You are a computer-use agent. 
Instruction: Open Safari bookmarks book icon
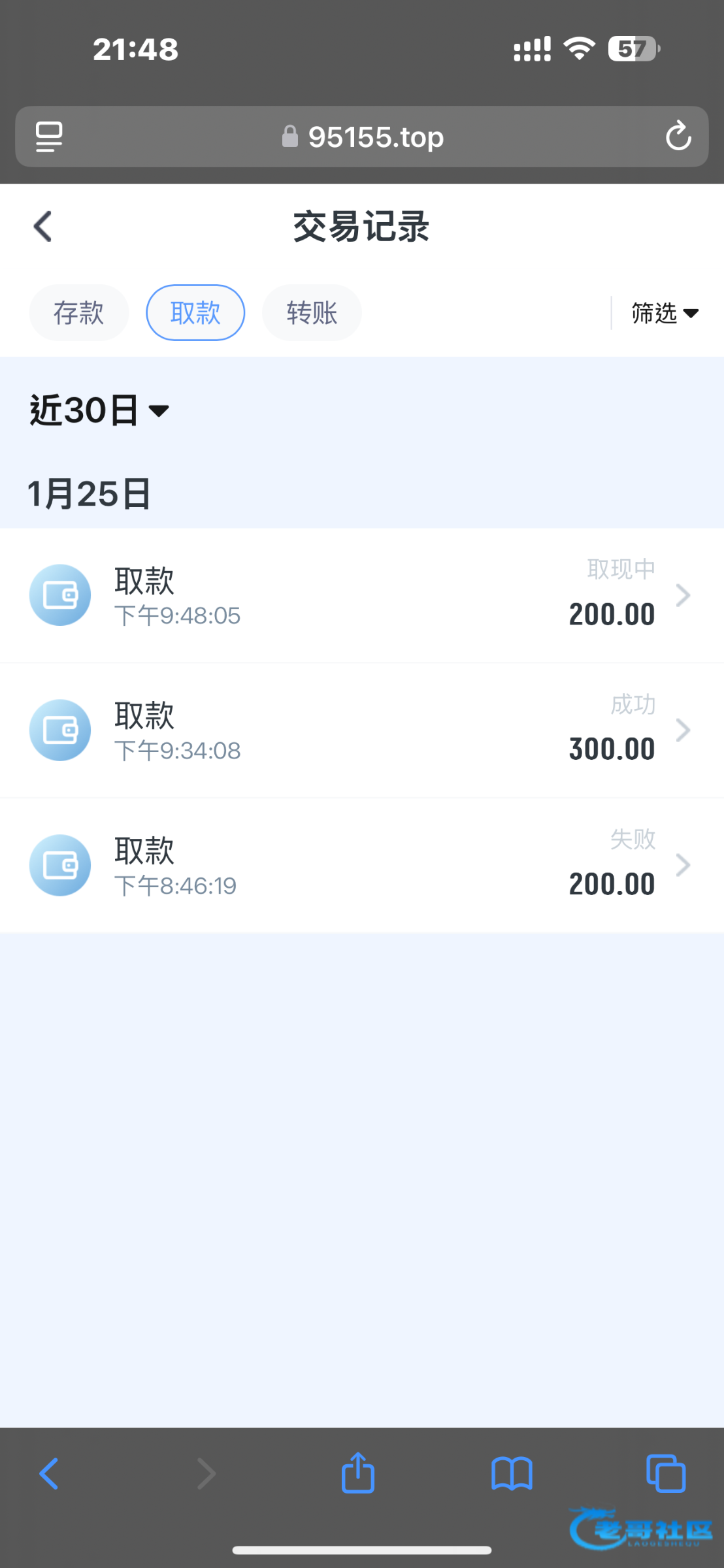pos(512,1473)
